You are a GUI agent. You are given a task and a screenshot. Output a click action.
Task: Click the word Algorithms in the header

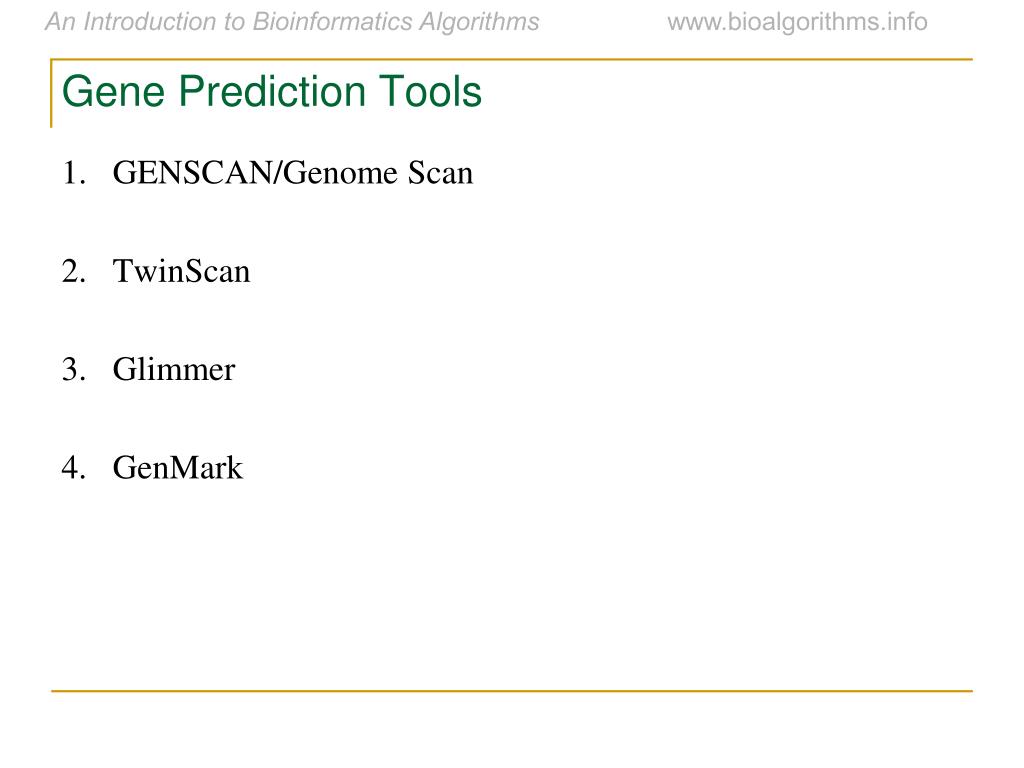click(x=479, y=22)
